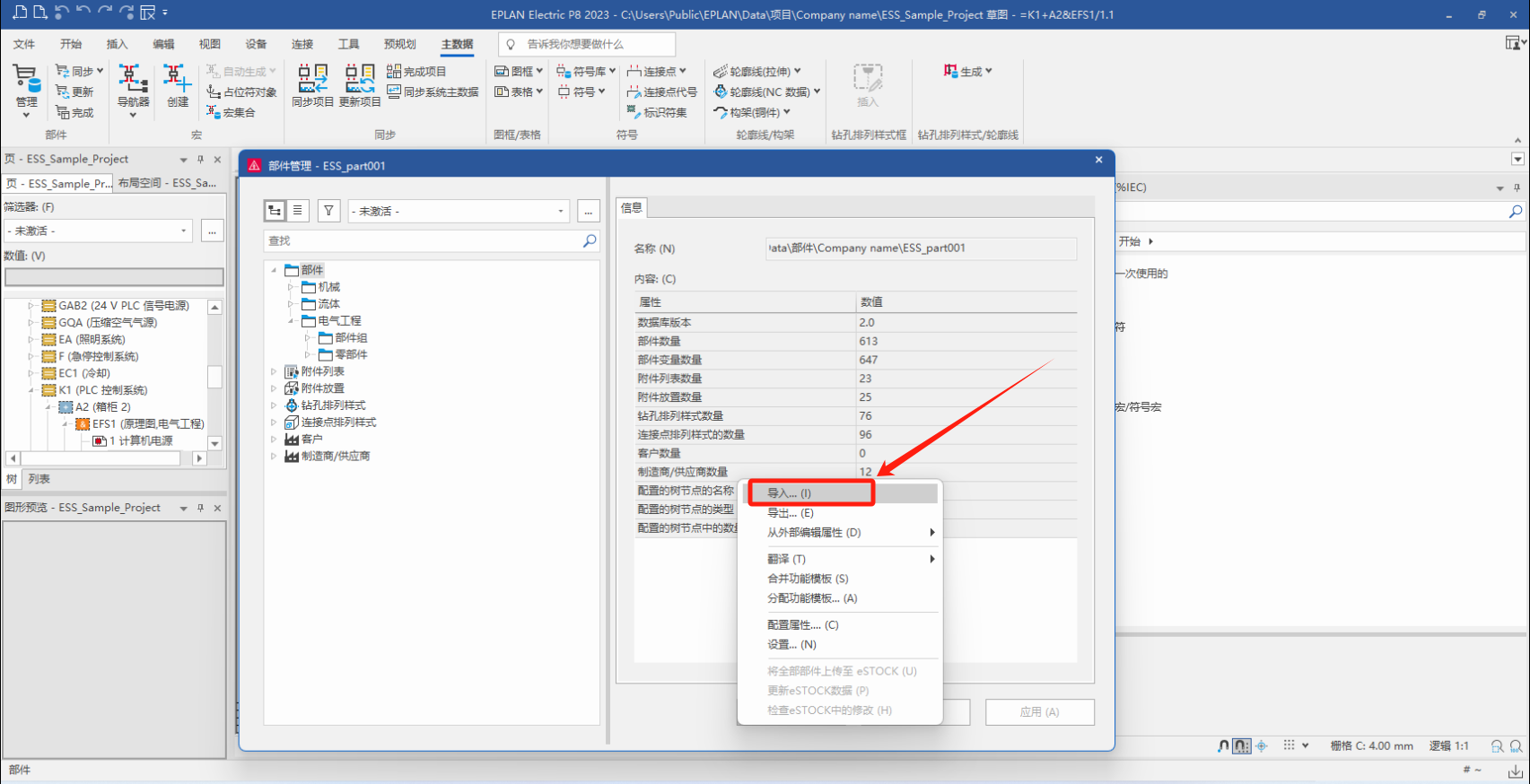
Task: Click the 告诉我你想要做什么 search box
Action: (x=587, y=44)
